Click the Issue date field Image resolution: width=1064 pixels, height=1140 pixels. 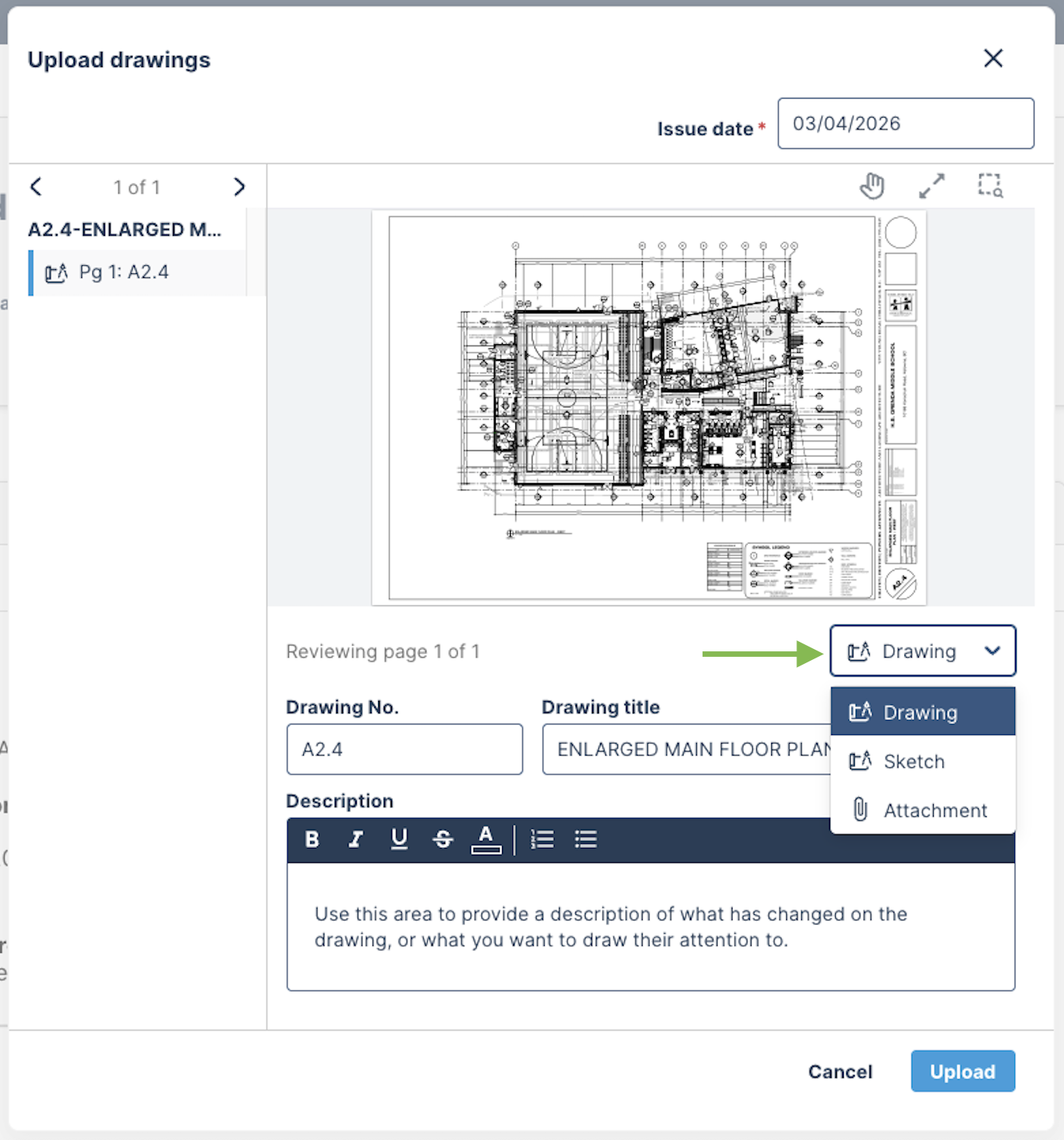905,123
